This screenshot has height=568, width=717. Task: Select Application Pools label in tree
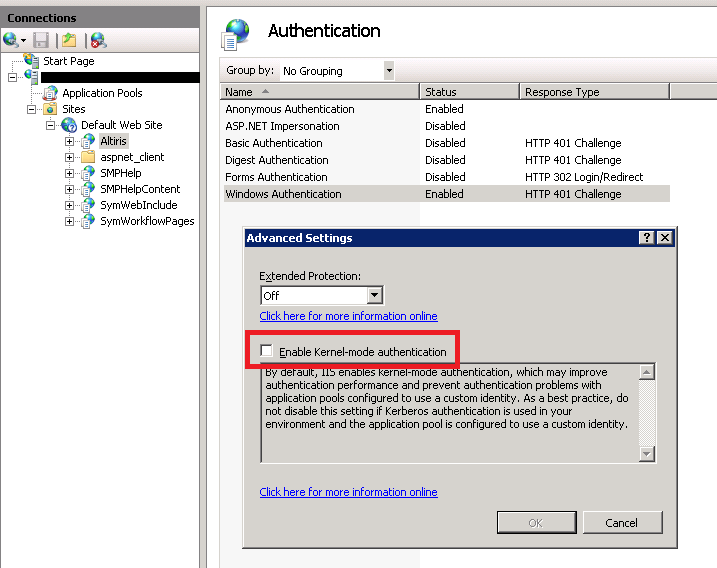(102, 93)
